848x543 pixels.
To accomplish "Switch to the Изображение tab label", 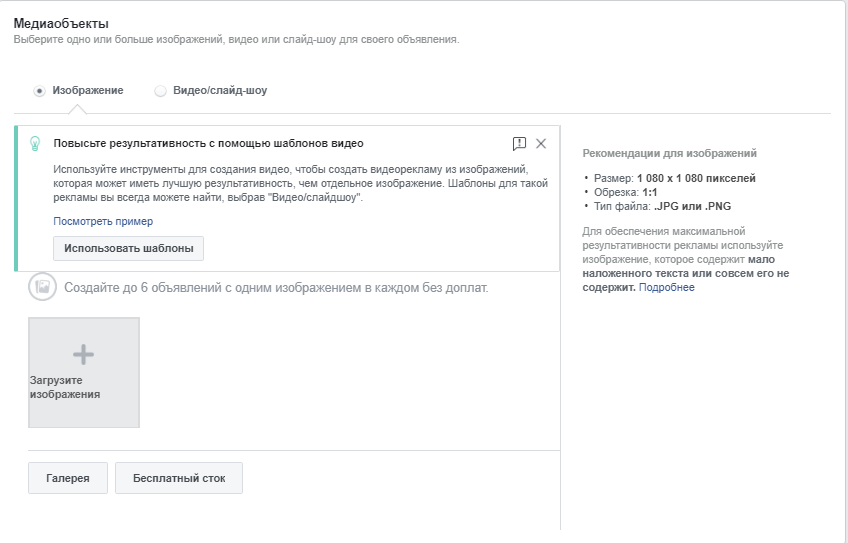I will [88, 90].
